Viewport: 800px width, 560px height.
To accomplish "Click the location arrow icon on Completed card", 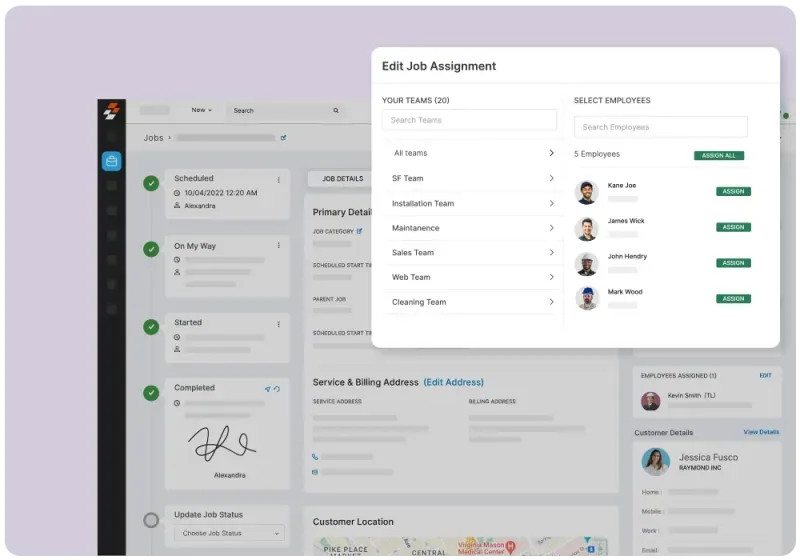I will click(x=267, y=389).
